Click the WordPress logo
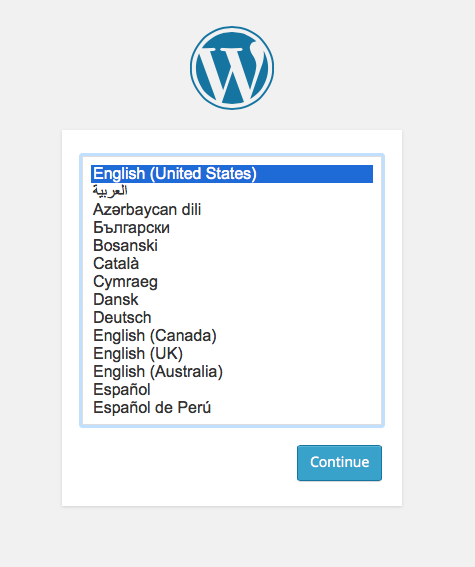475x567 pixels. pos(232,68)
